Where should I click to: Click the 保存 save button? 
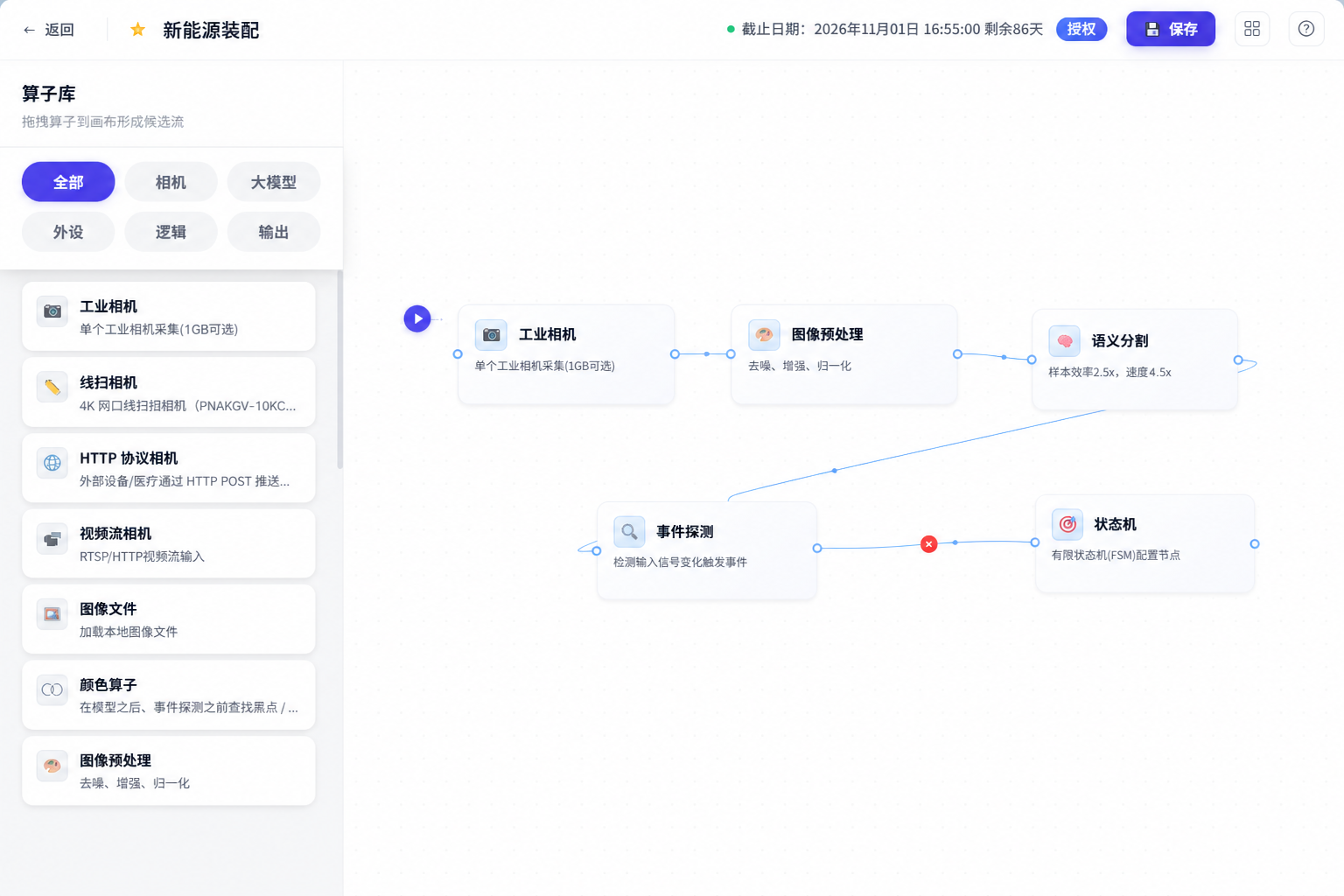coord(1171,29)
